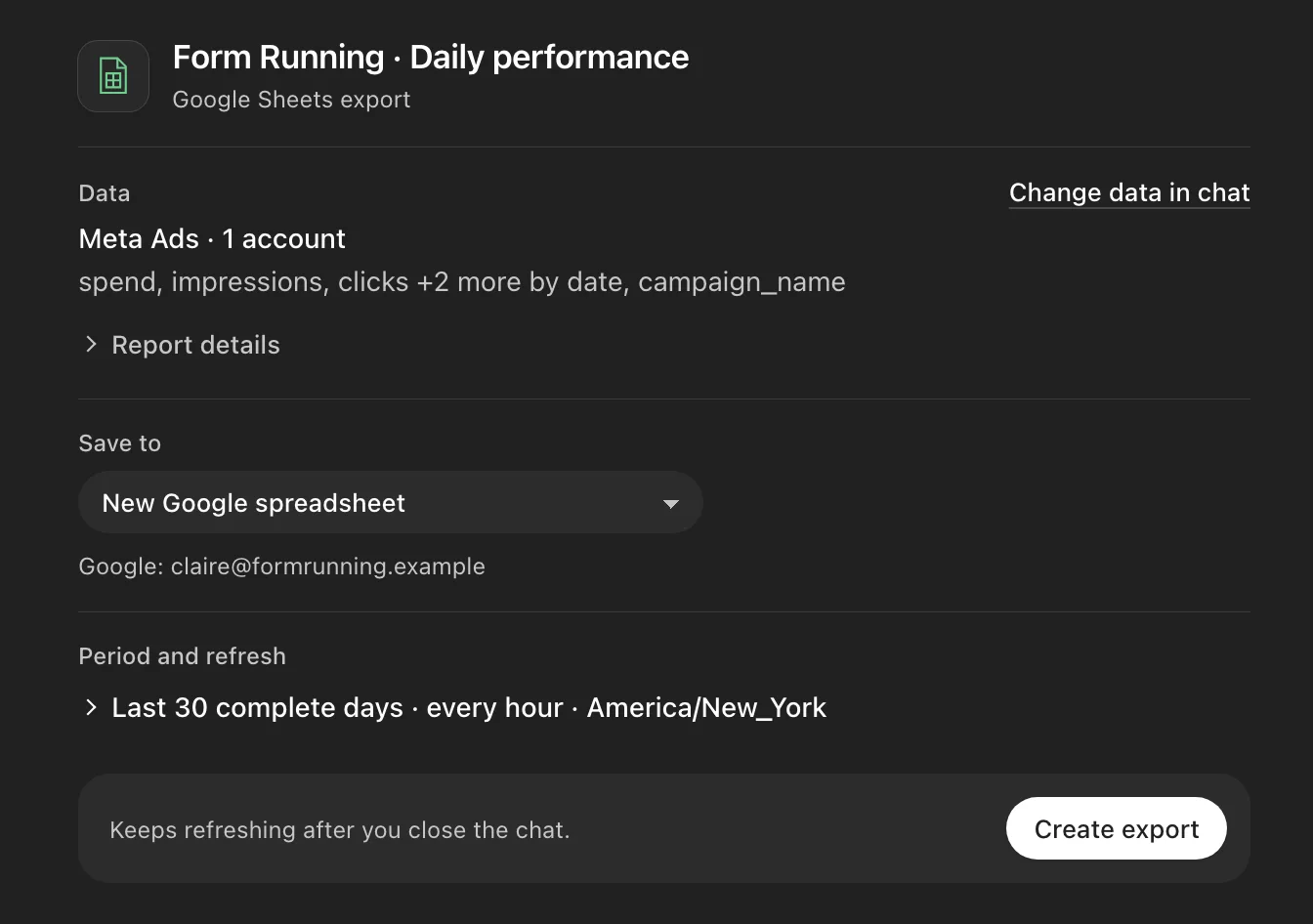Select the Form Running · Daily performance title
1313x924 pixels.
[x=431, y=58]
